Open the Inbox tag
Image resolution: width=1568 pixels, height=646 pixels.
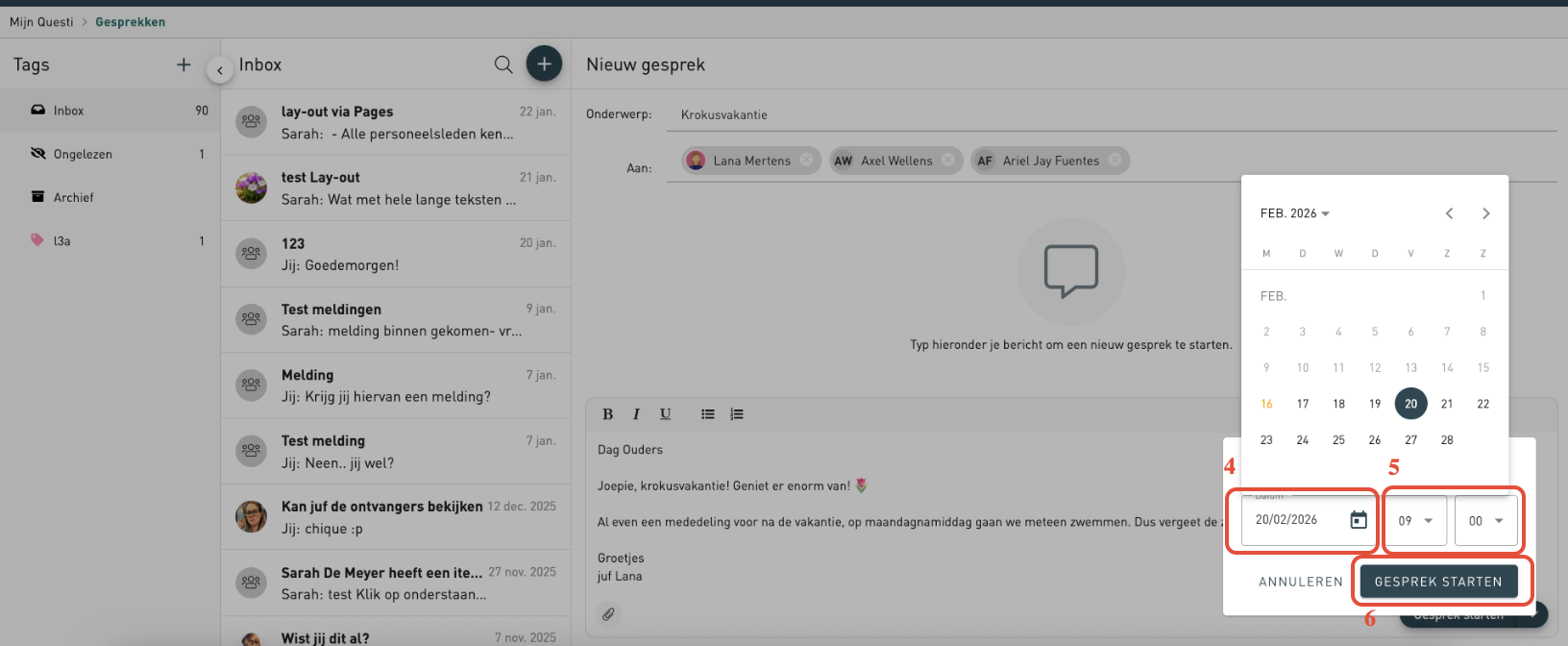(x=110, y=111)
